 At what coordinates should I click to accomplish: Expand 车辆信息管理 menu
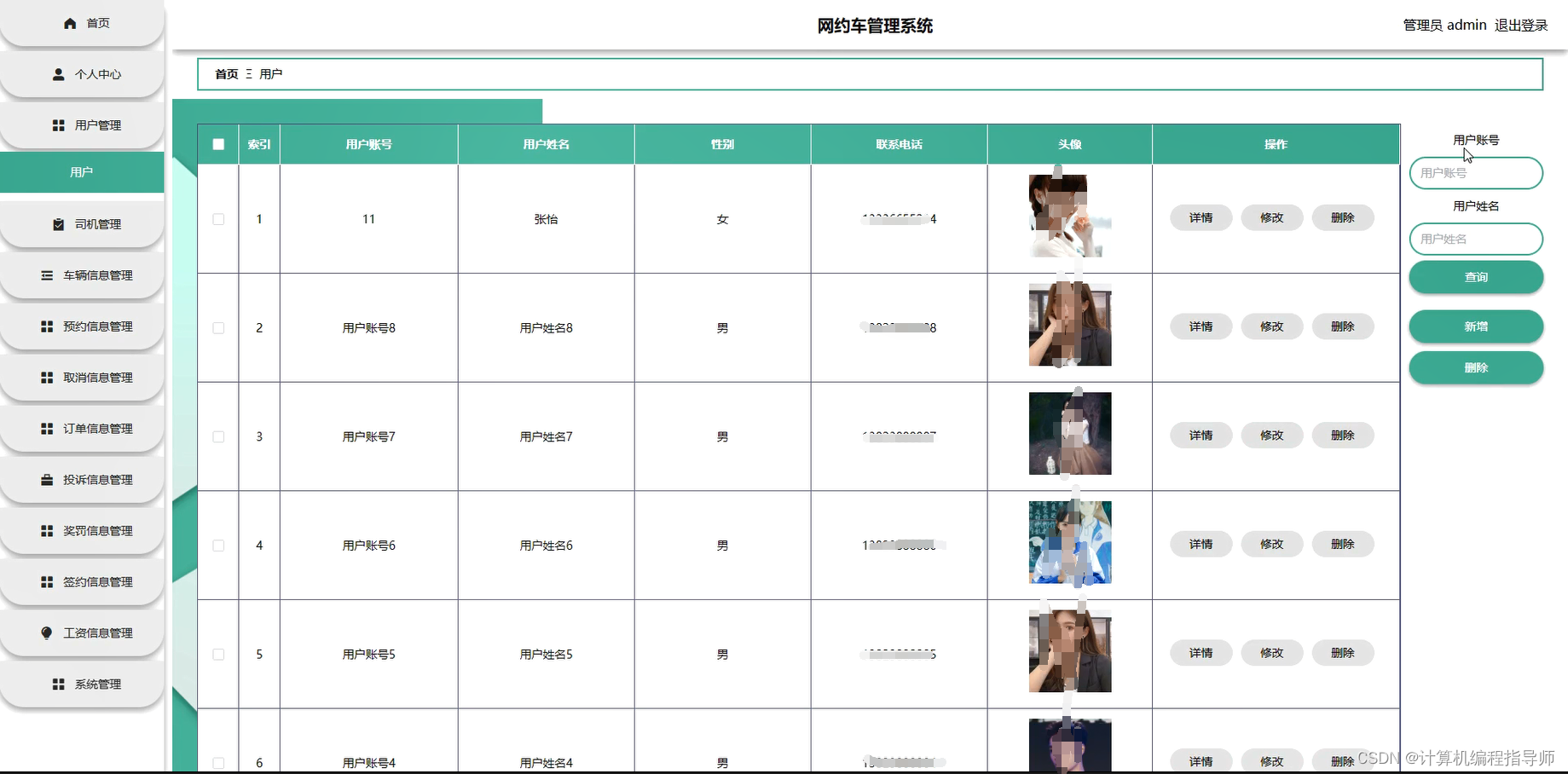[x=82, y=275]
